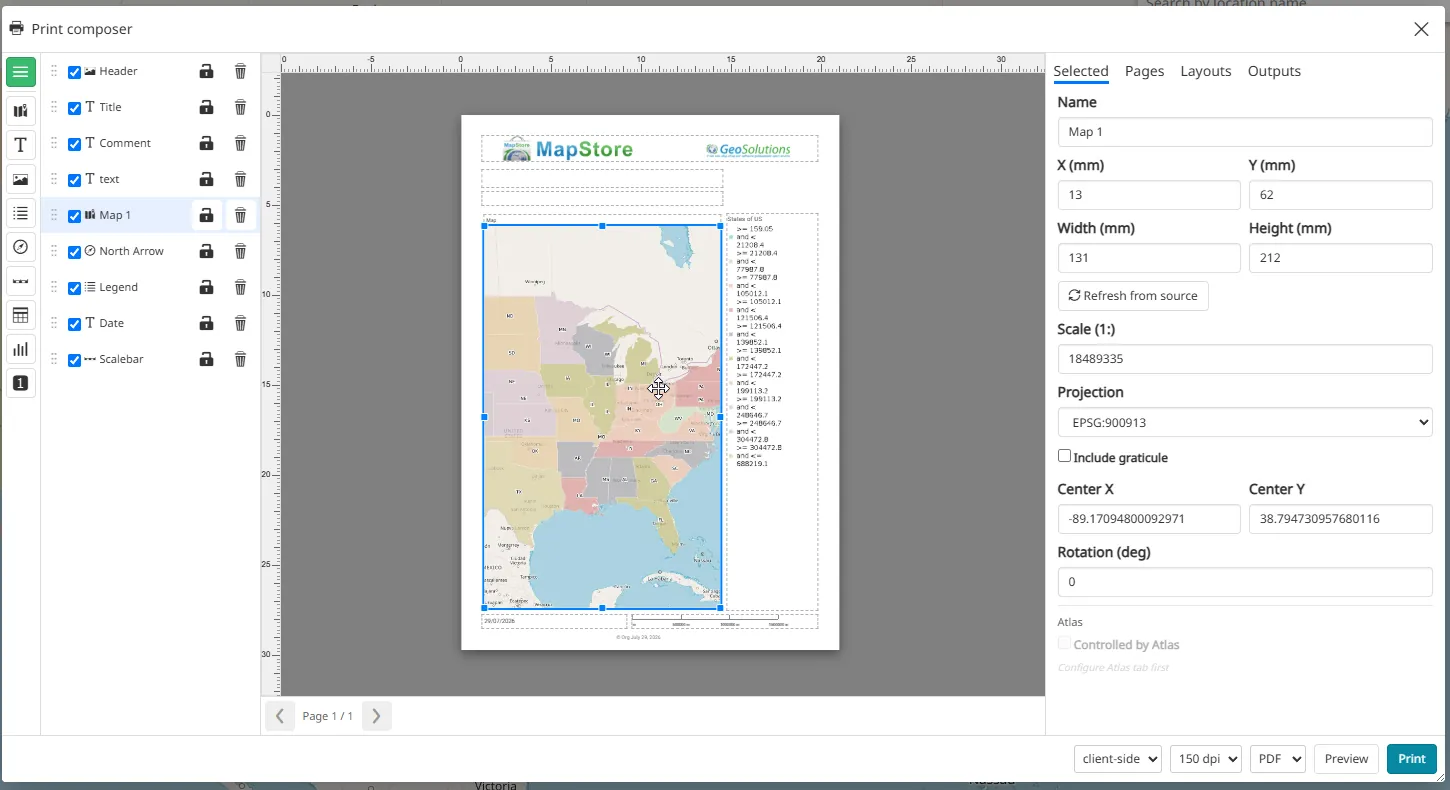Select the north arrow compass tool icon
The height and width of the screenshot is (790, 1450).
20,247
